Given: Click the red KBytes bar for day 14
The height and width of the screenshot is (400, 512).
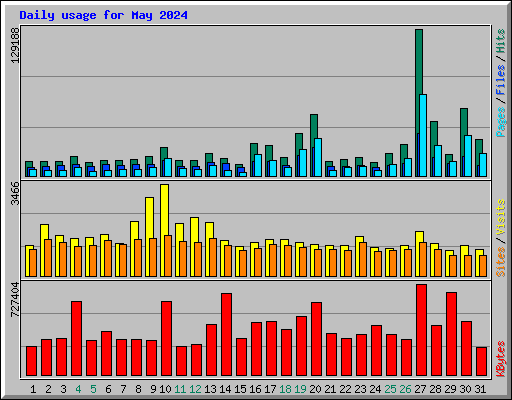Looking at the screenshot, I should (x=226, y=335).
